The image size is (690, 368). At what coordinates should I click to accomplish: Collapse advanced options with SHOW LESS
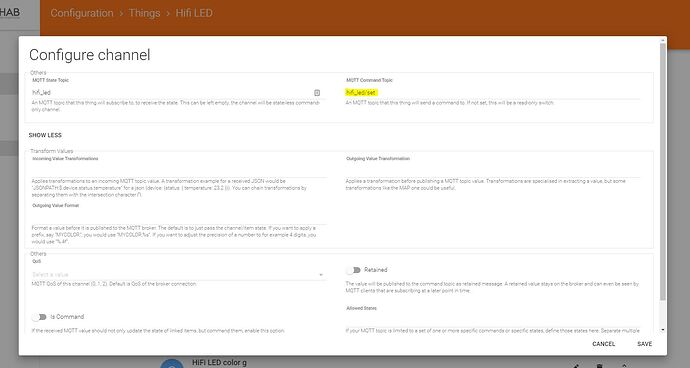tap(45, 135)
